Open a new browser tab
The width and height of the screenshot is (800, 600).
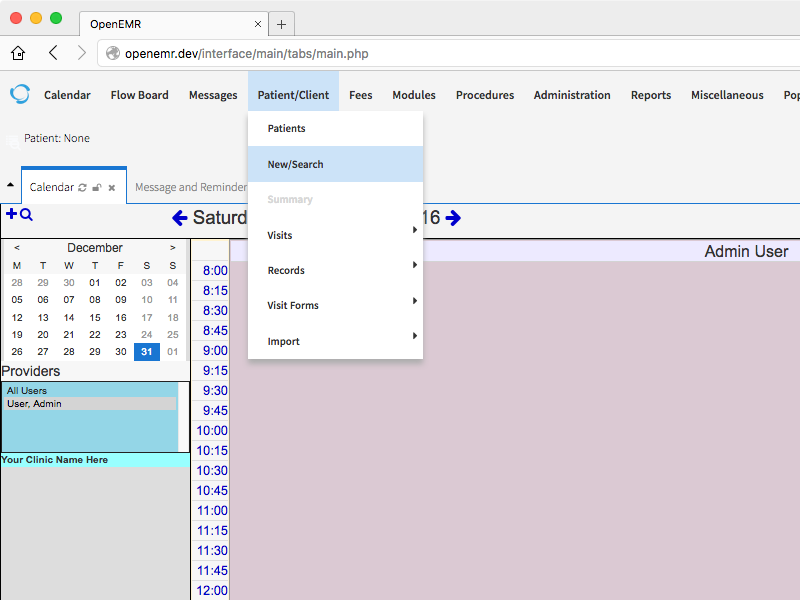click(x=281, y=24)
